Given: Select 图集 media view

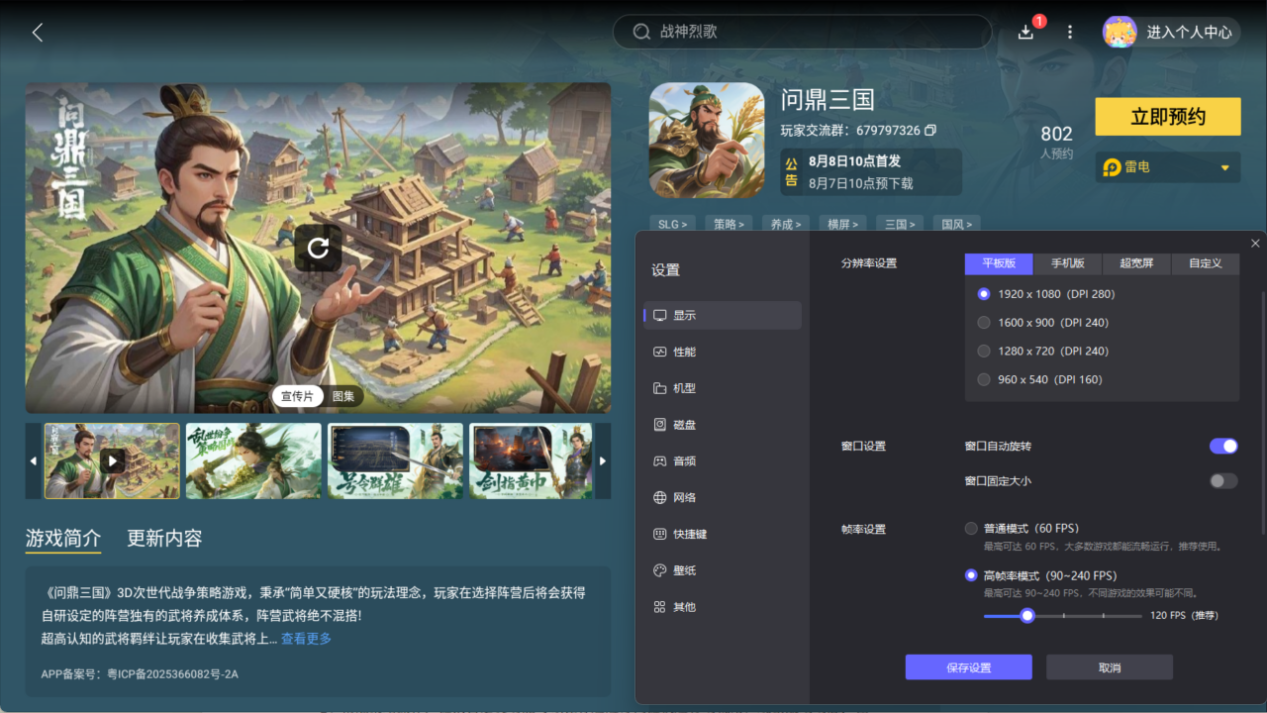Looking at the screenshot, I should click(343, 396).
